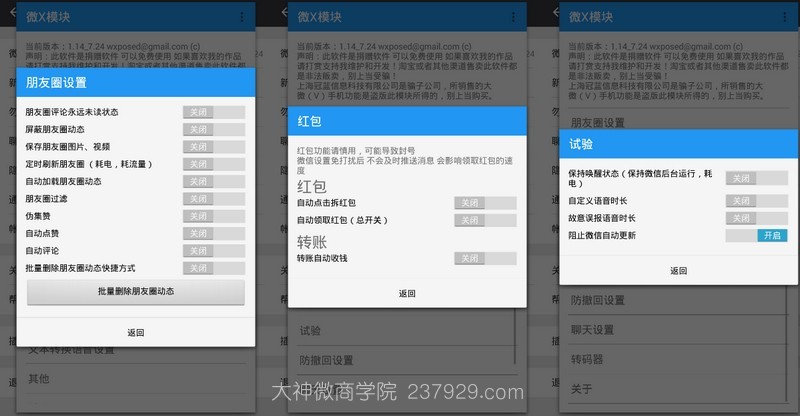Turn on 自动领取红包（总开关）
The image size is (800, 416).
485,220
